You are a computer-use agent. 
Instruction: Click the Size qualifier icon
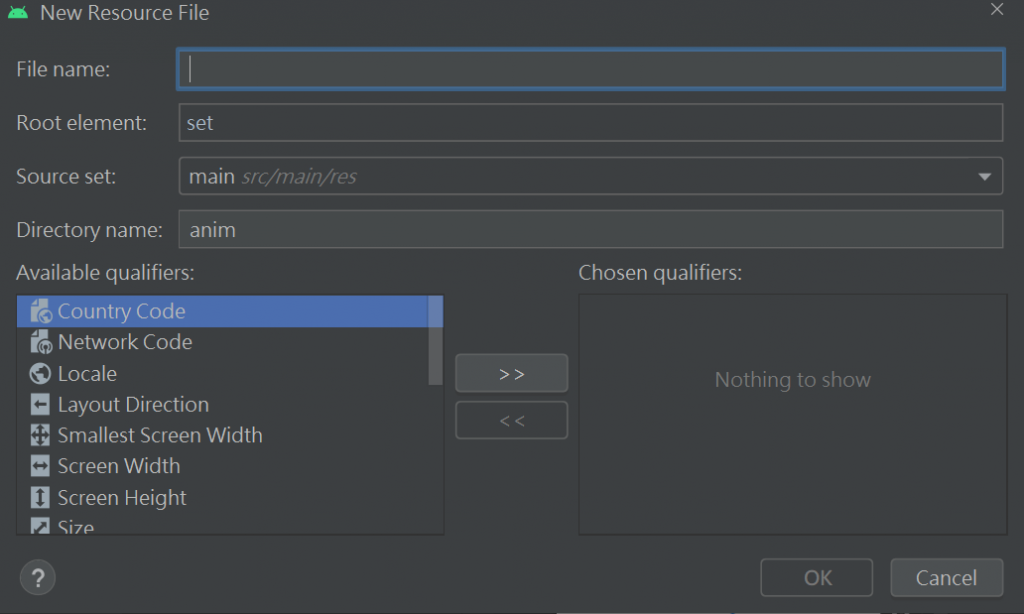[x=40, y=526]
